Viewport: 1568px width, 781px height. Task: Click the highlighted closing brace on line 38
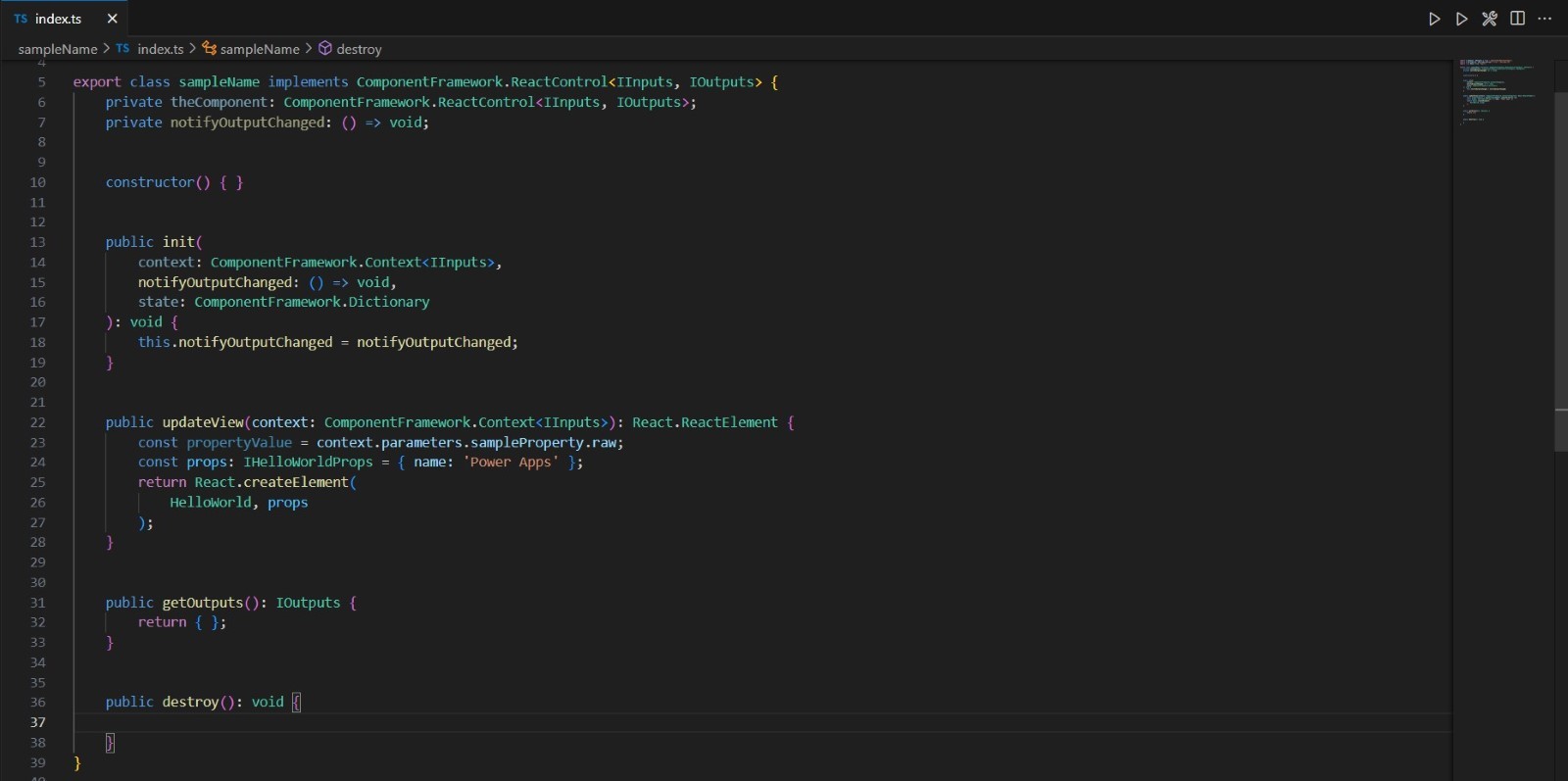(110, 743)
